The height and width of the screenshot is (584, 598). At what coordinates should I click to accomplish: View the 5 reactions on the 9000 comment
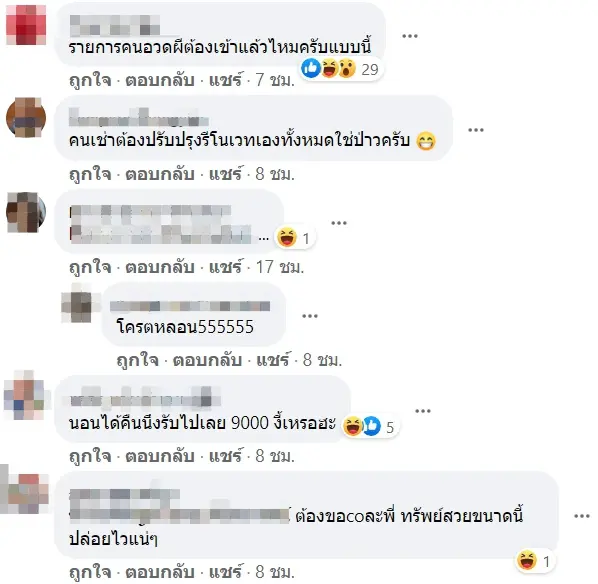(370, 426)
